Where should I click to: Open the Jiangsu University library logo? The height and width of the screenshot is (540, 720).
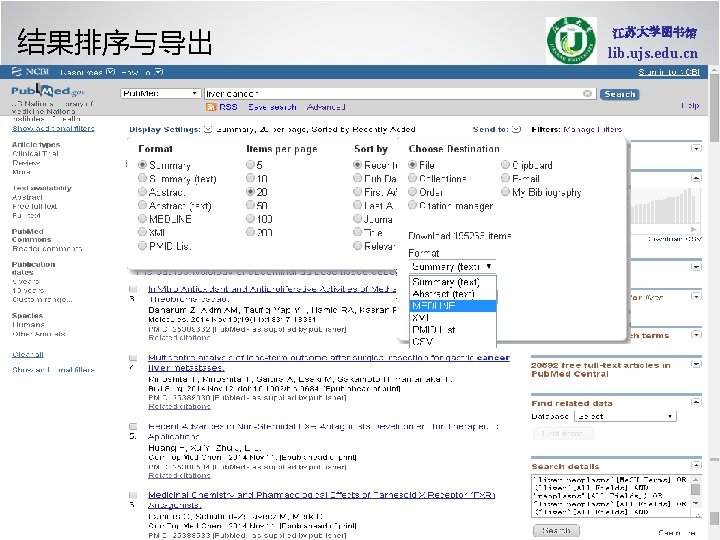[571, 40]
